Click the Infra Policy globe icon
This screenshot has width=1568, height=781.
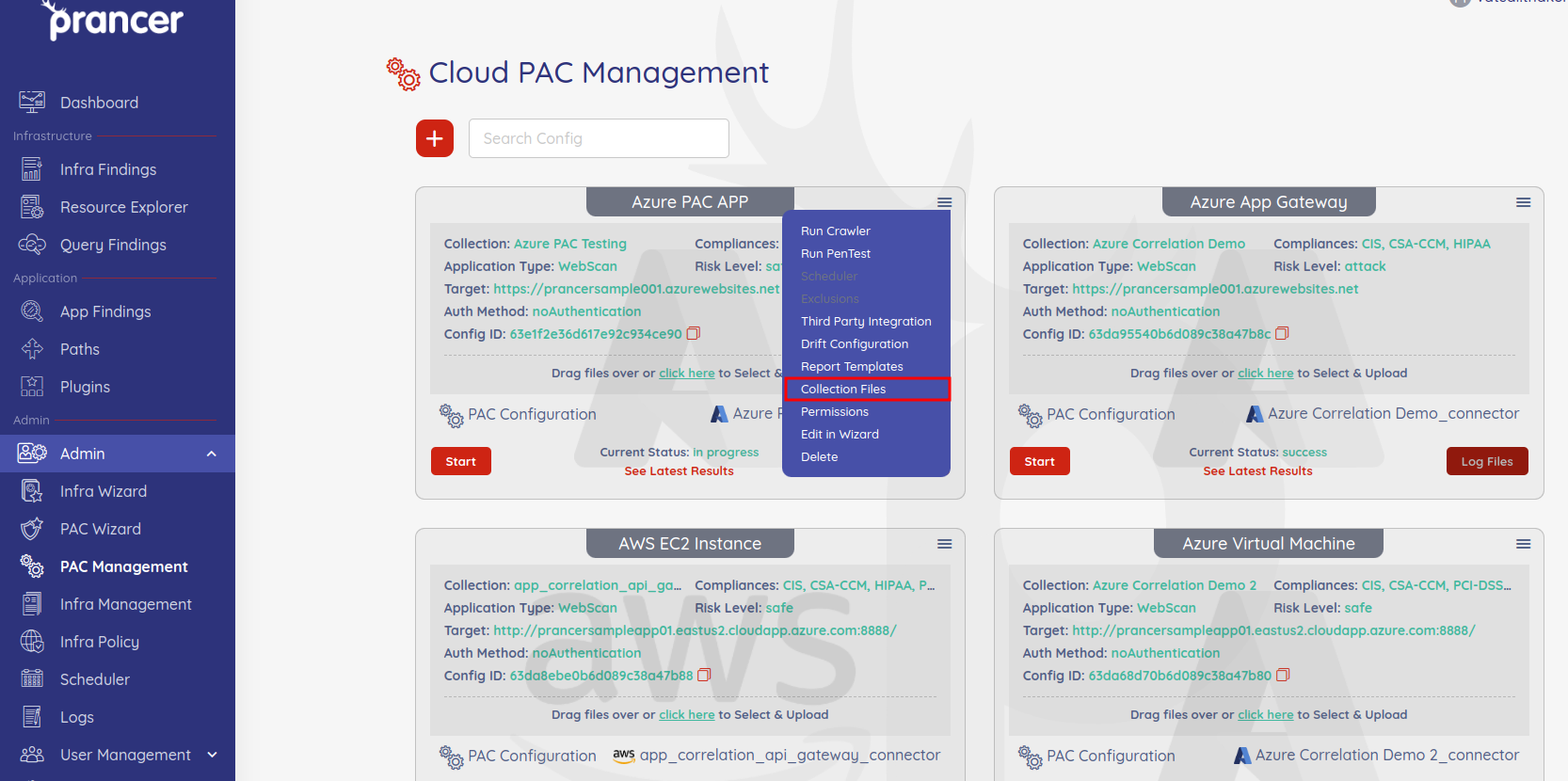click(x=32, y=641)
